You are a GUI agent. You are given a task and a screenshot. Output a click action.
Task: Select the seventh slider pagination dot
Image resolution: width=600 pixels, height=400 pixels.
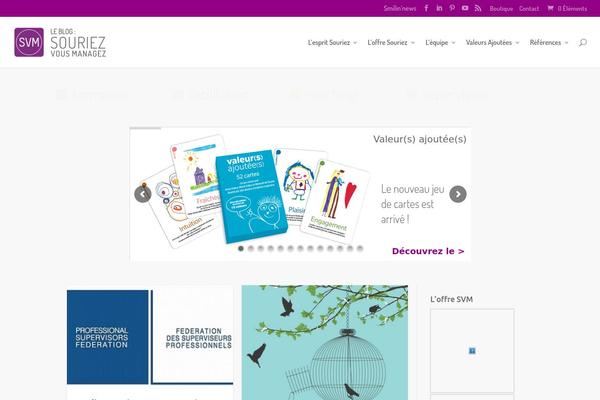[300, 248]
